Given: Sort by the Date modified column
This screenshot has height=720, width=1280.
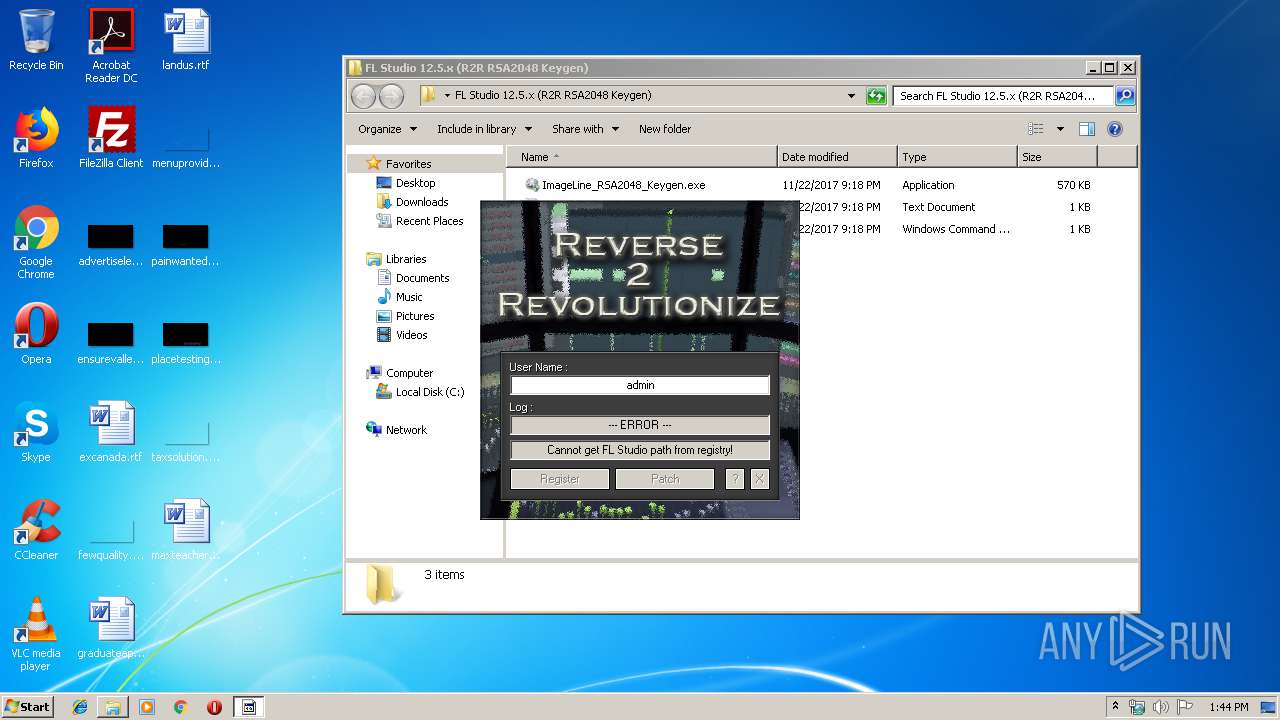Looking at the screenshot, I should click(837, 157).
